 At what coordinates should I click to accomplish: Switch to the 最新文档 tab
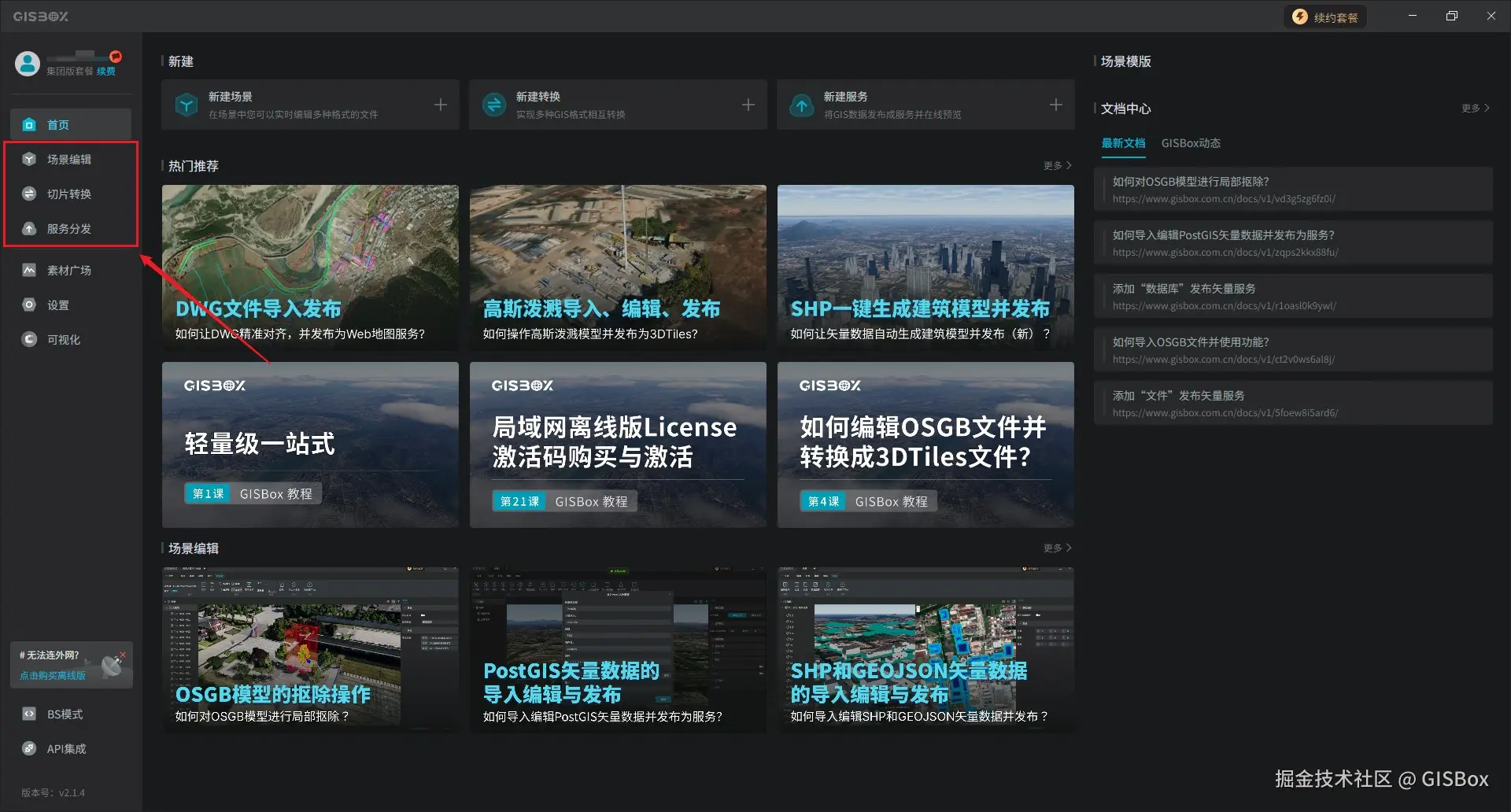coord(1123,143)
